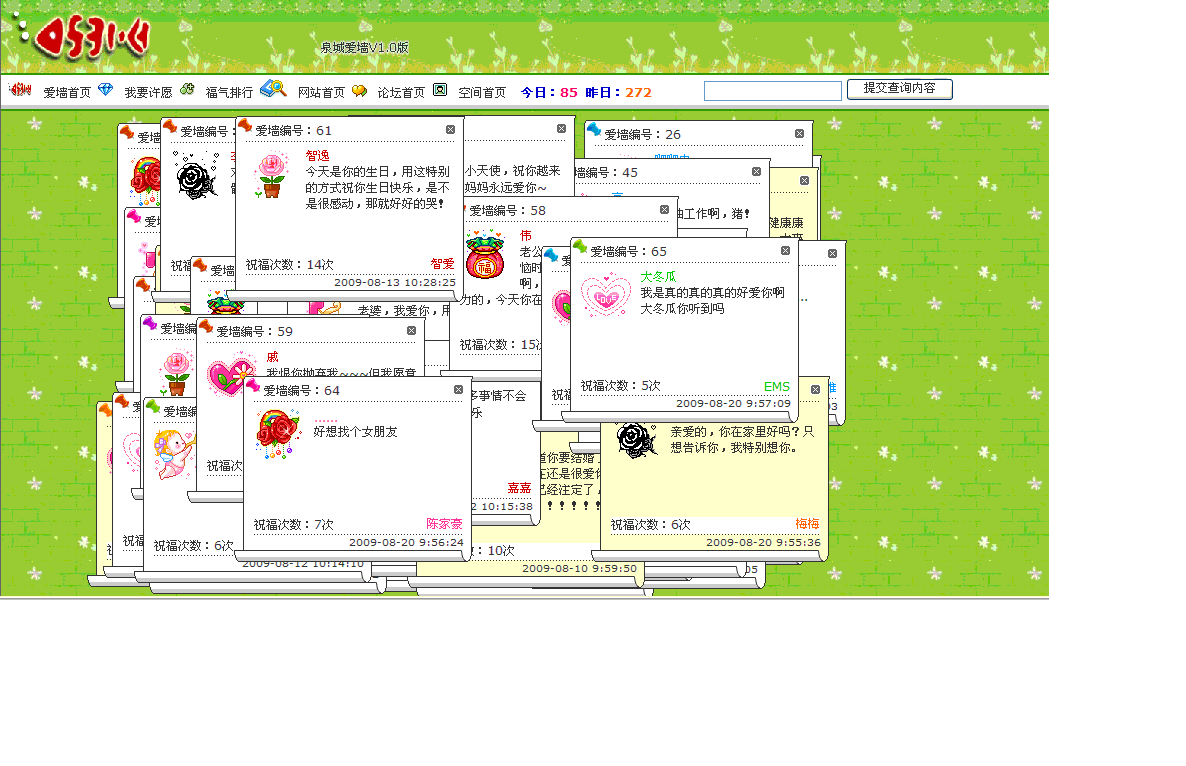Image resolution: width=1186 pixels, height=766 pixels.
Task: Close love wall note number 65
Action: click(x=785, y=250)
